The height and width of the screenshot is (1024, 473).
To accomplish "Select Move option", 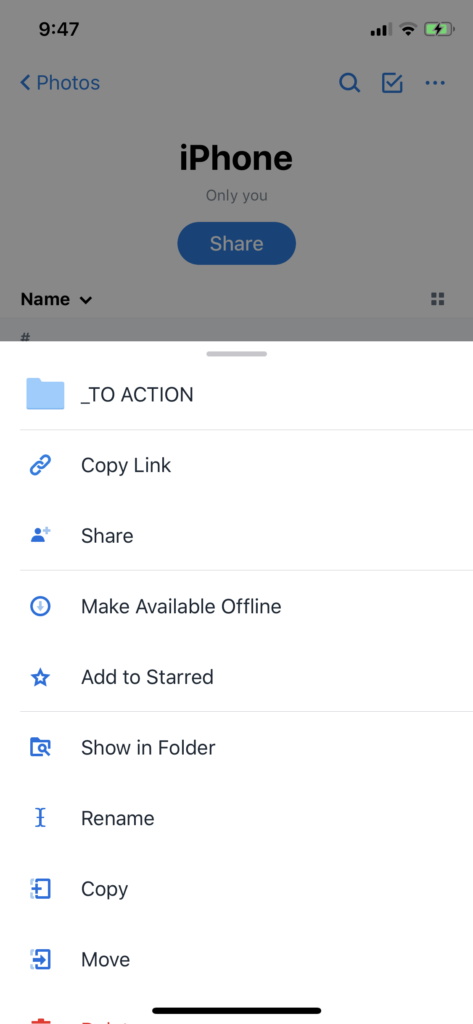I will coord(105,960).
